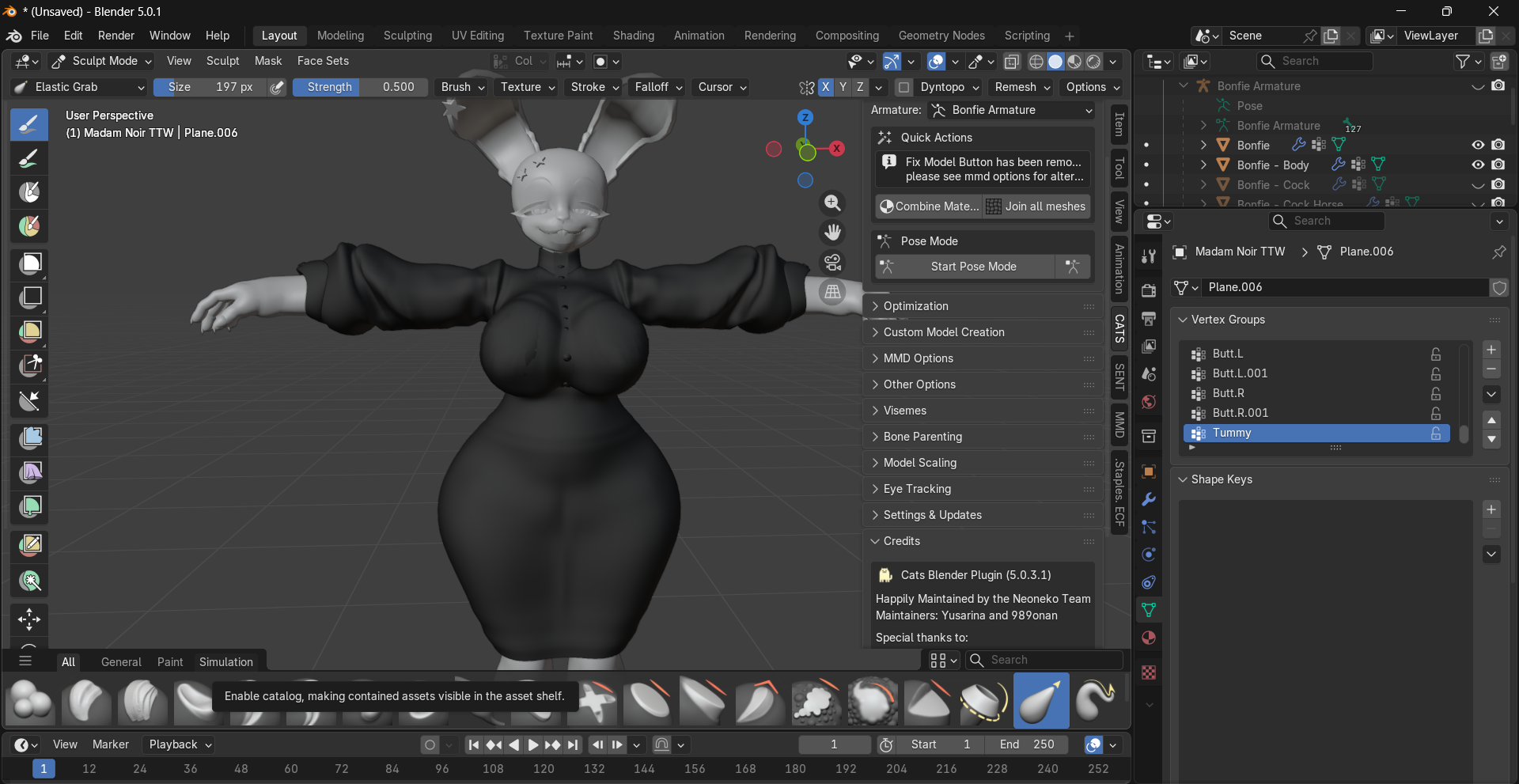
Task: Toggle X axis symmetry
Action: 825,87
